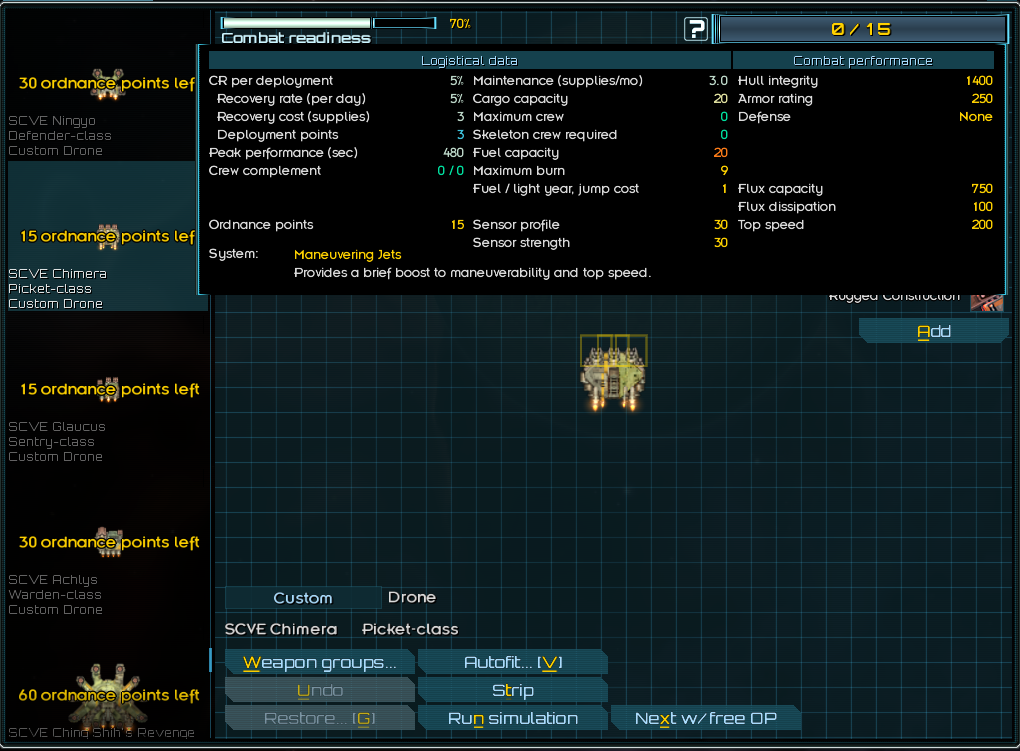Image resolution: width=1020 pixels, height=751 pixels.
Task: Select the Ching Shih's Revenge ship sprite
Action: [x=107, y=692]
